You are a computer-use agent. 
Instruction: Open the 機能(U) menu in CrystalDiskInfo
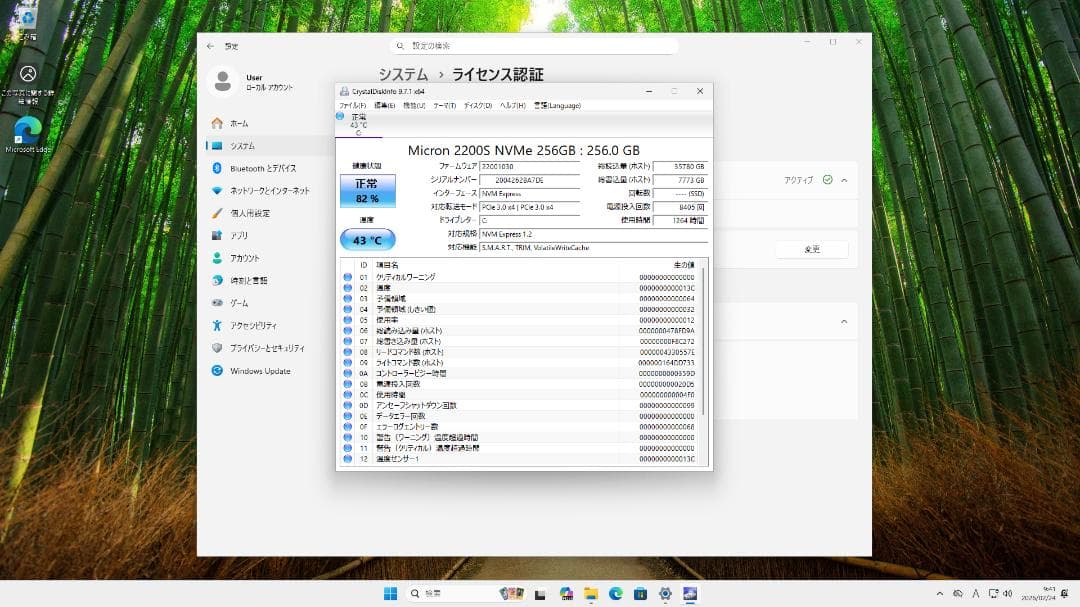coord(414,105)
